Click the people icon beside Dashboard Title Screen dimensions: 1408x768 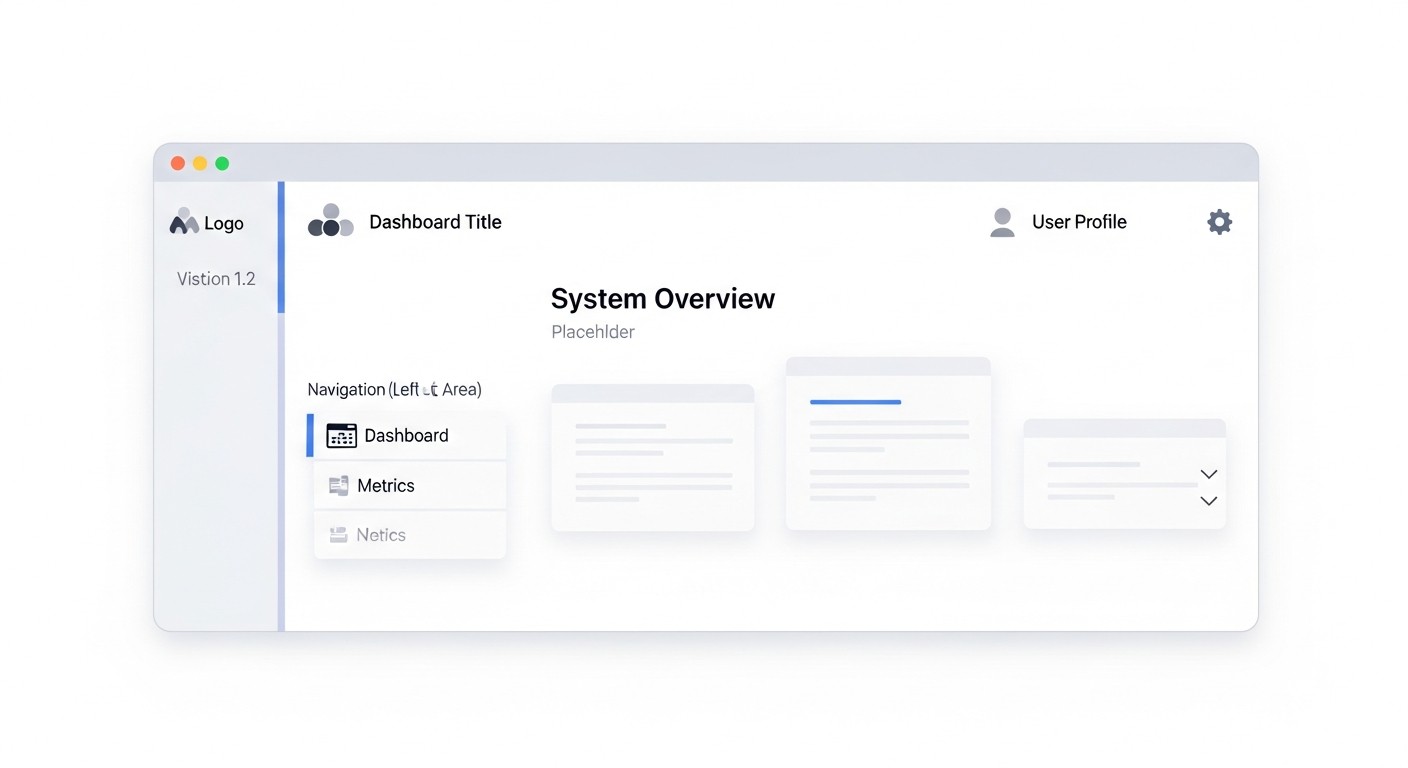[330, 220]
